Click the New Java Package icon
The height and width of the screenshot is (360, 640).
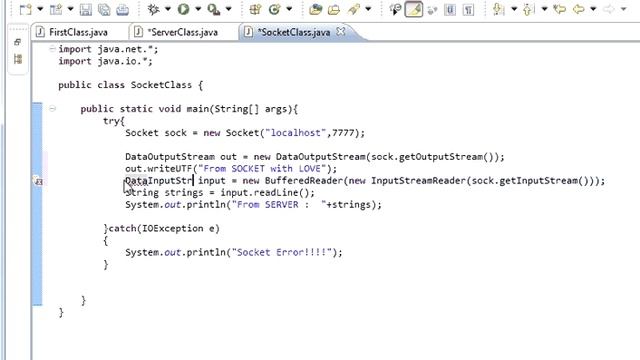coord(255,9)
